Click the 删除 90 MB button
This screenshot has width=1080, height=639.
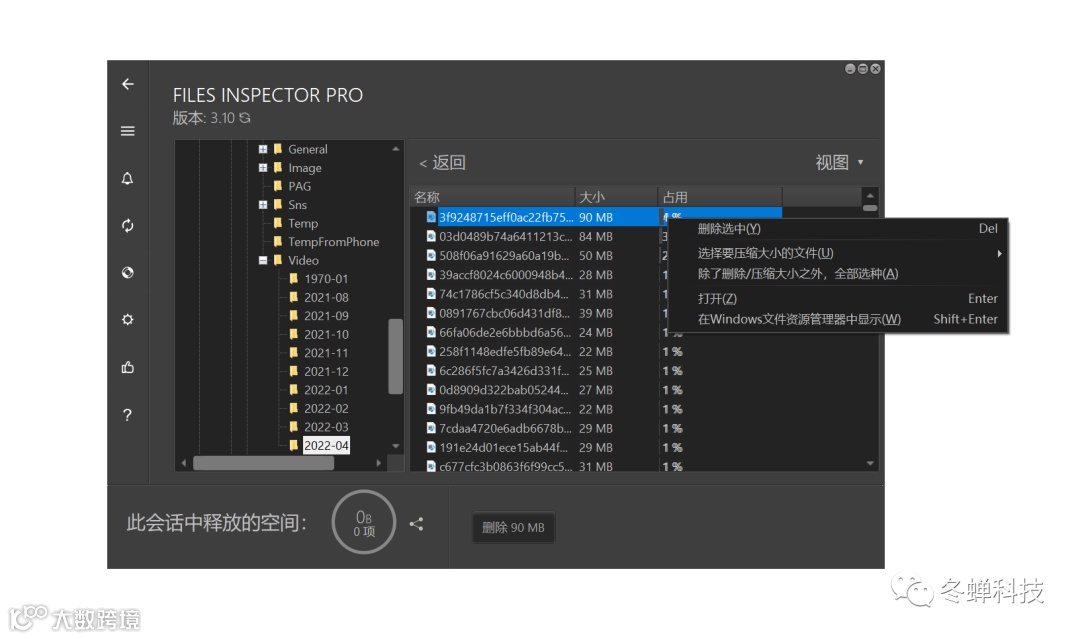[x=513, y=527]
